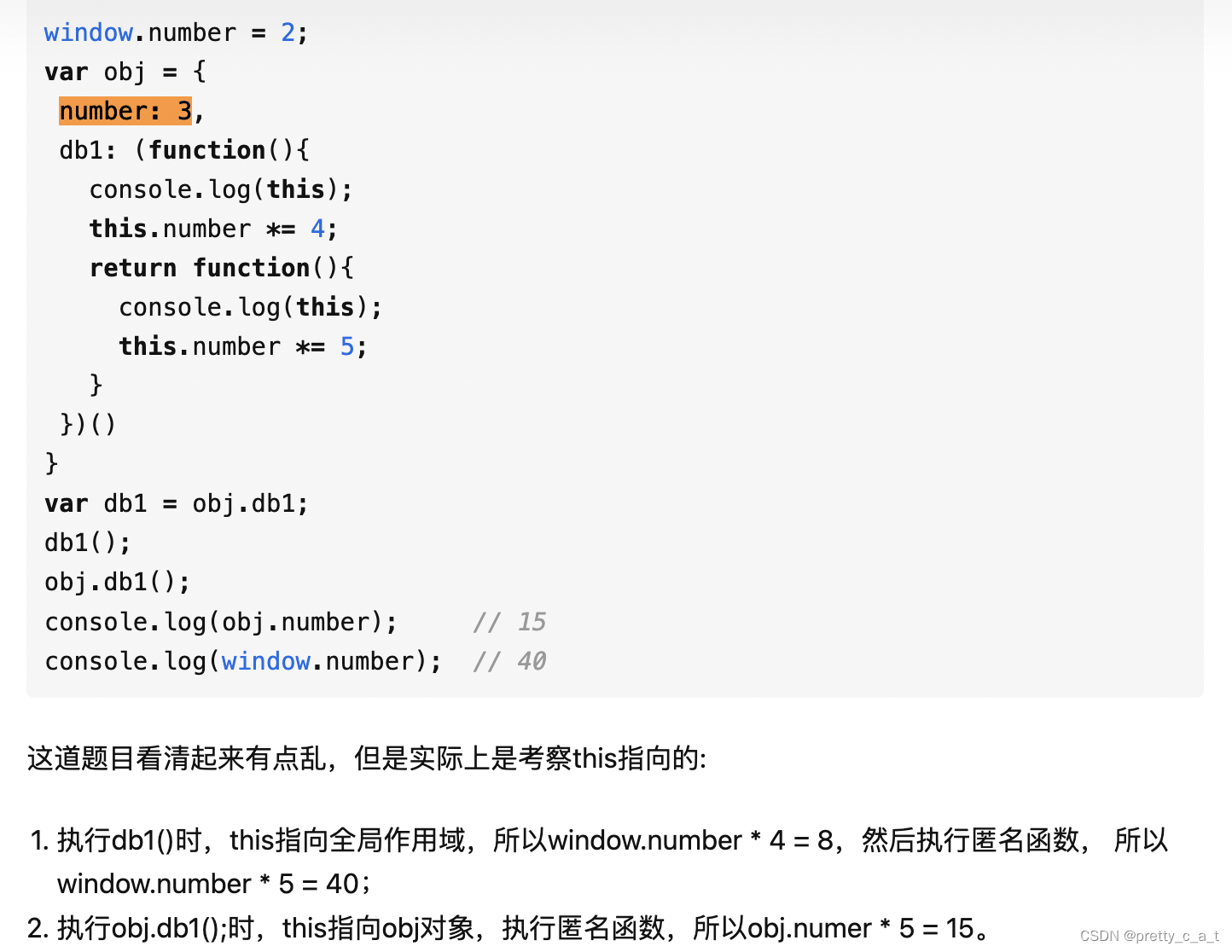Click the line 'var db1 = obj.db1;'
The height and width of the screenshot is (952, 1232).
(x=176, y=503)
